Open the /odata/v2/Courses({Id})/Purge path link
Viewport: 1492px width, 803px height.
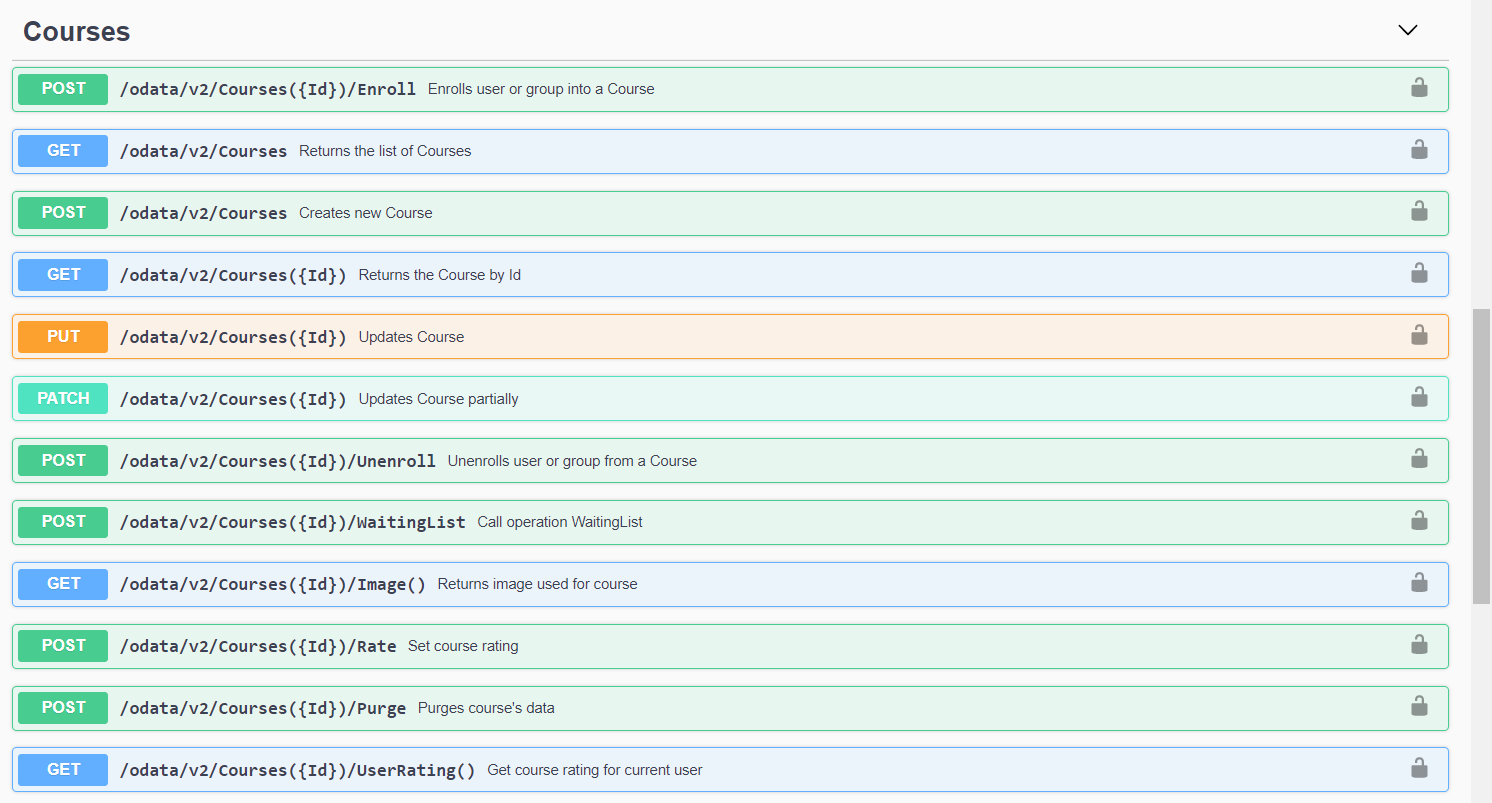(x=262, y=708)
